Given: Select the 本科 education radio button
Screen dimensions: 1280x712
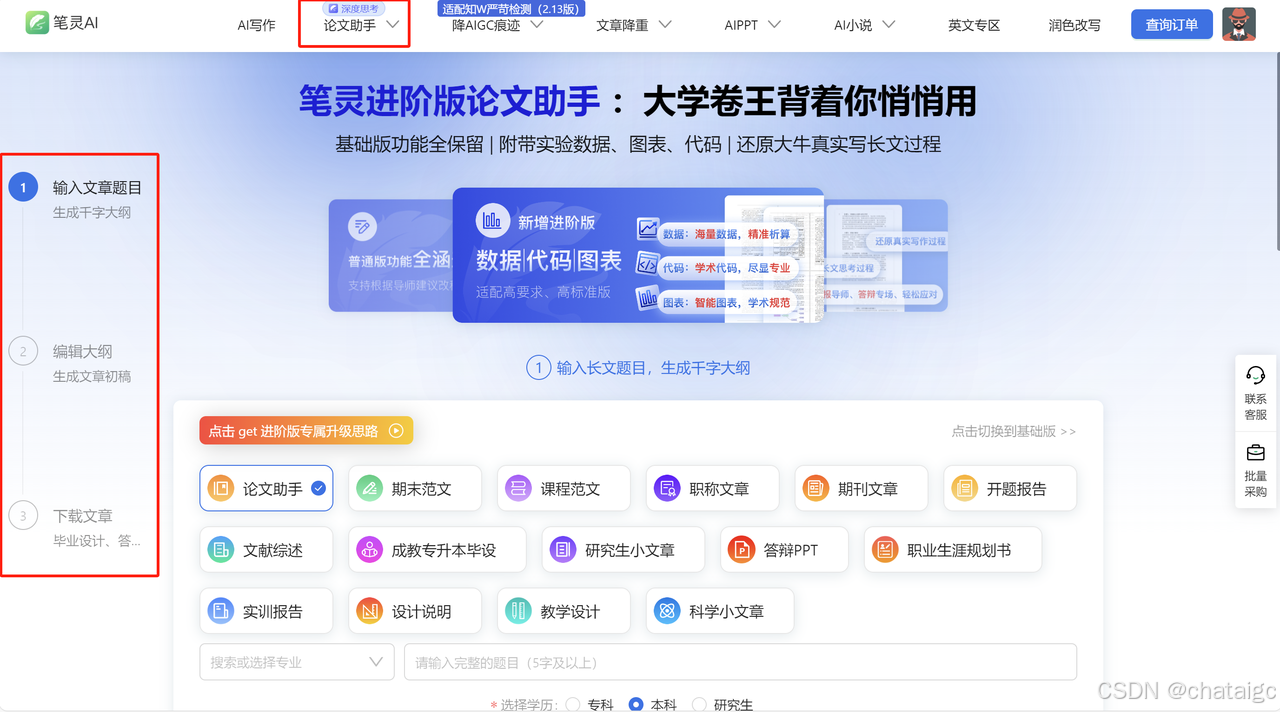Looking at the screenshot, I should (x=635, y=705).
